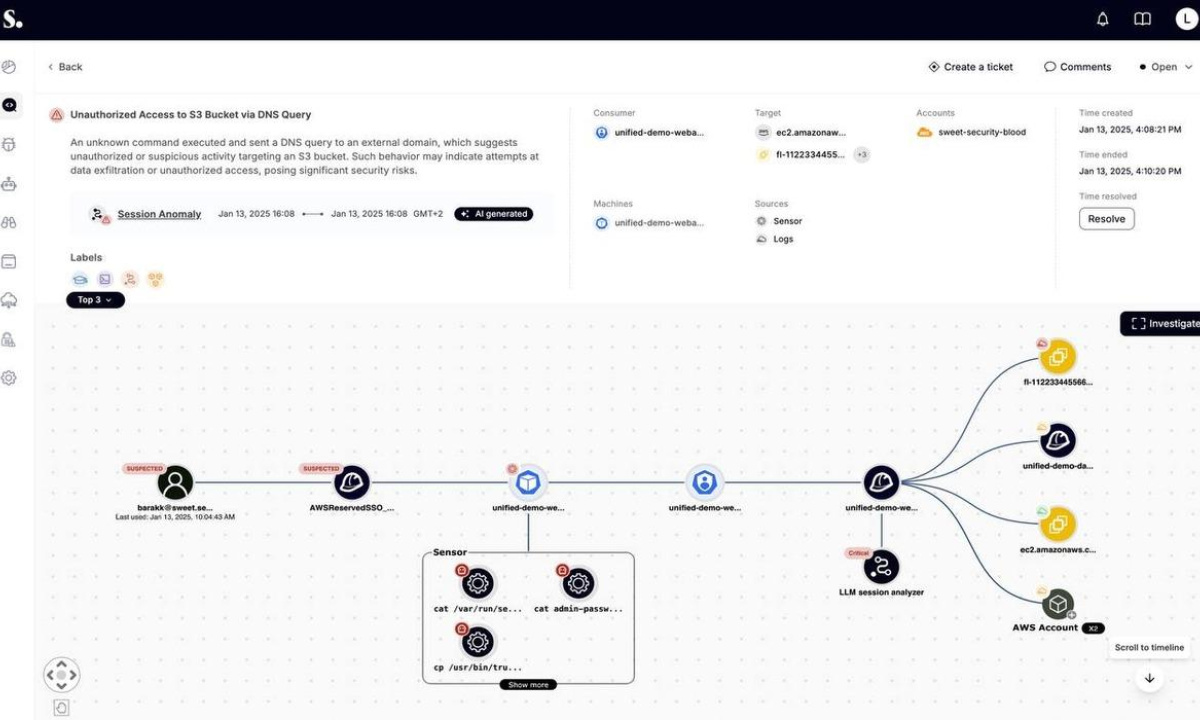This screenshot has height=720, width=1200.
Task: Click the purple terminal label icon
Action: 105,279
